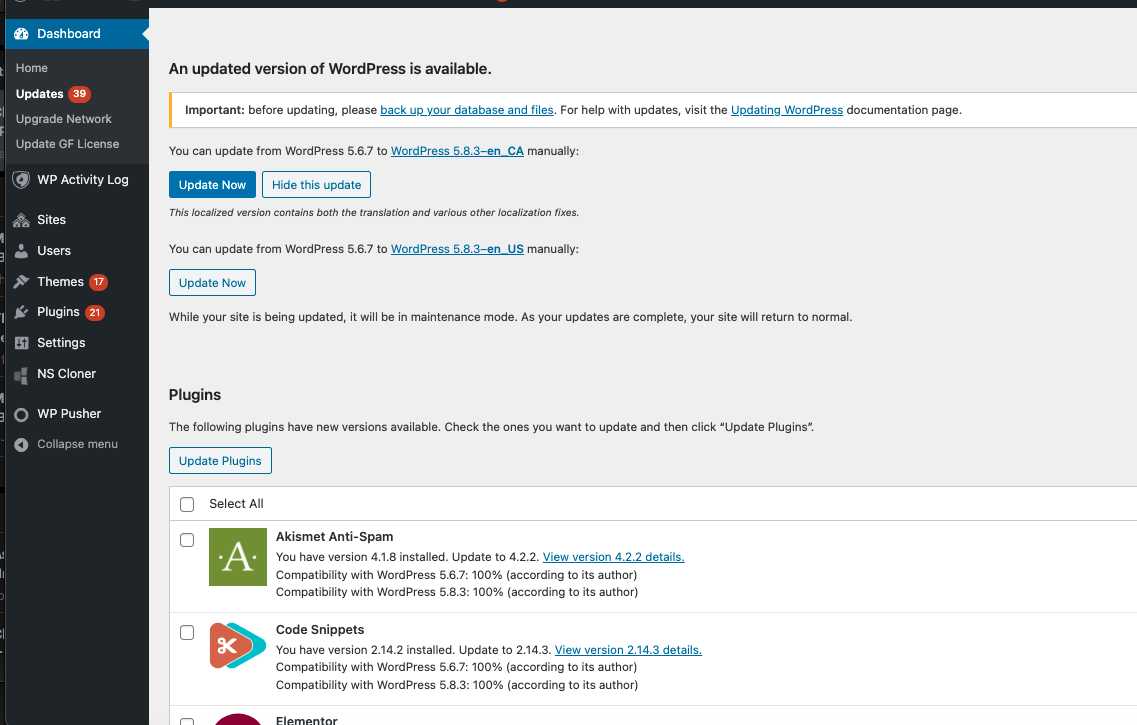Click the 21 badge beside Plugins
Image resolution: width=1137 pixels, height=725 pixels.
point(94,312)
